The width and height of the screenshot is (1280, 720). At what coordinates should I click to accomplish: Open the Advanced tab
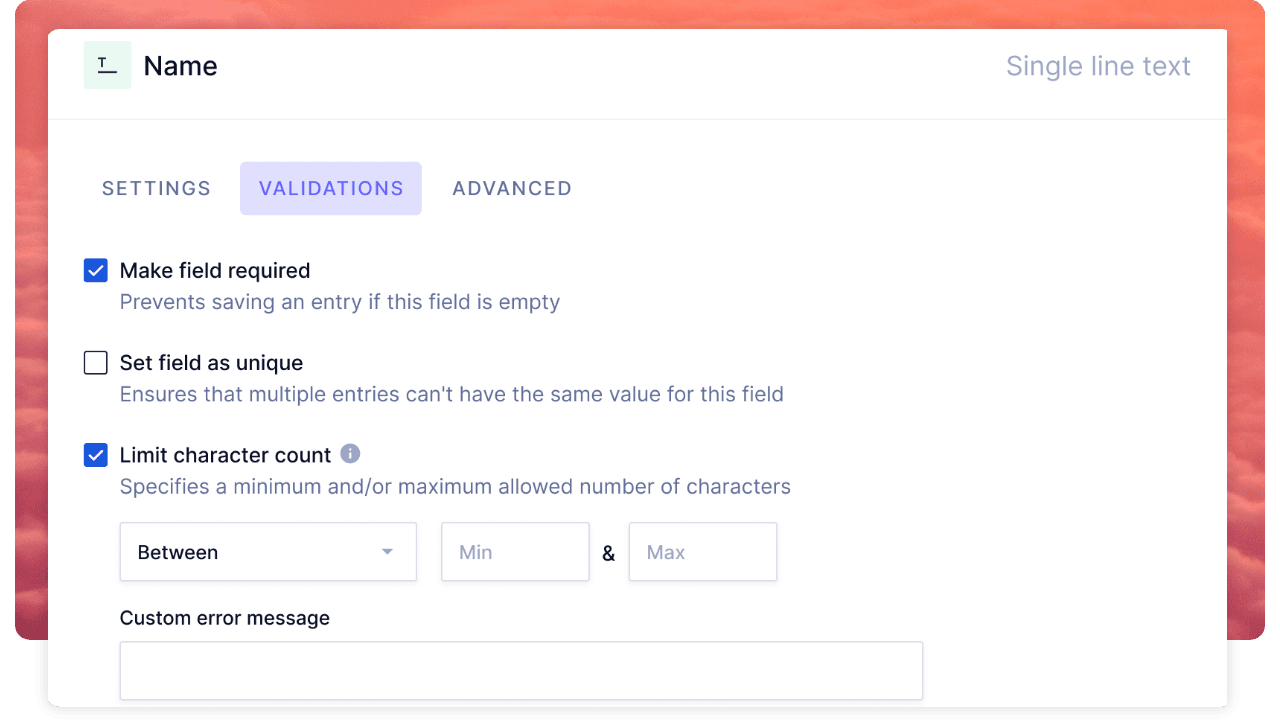tap(512, 188)
